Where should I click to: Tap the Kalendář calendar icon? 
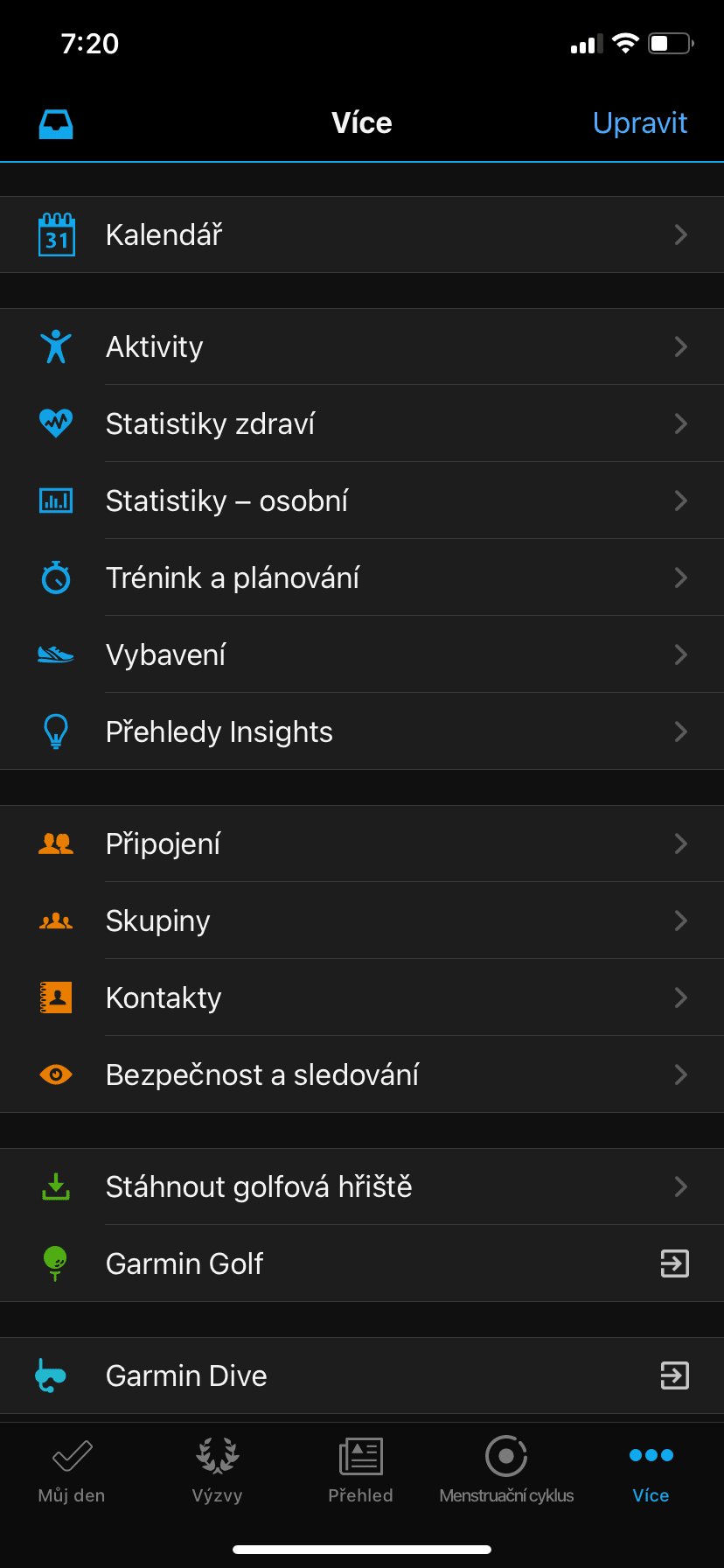click(57, 234)
